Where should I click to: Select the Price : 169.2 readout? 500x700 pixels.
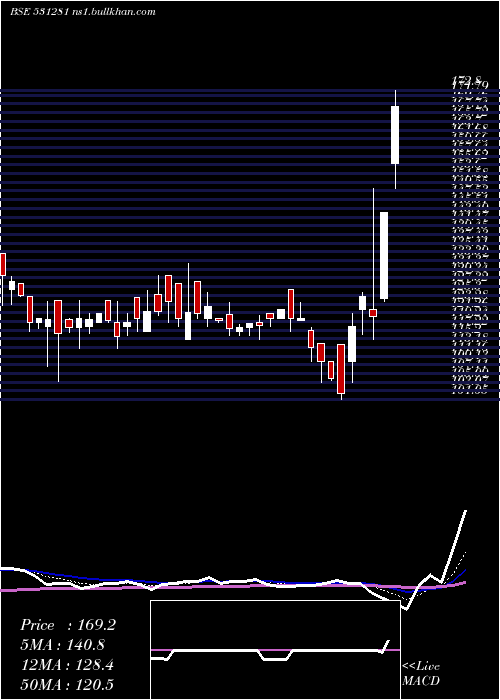click(x=68, y=625)
